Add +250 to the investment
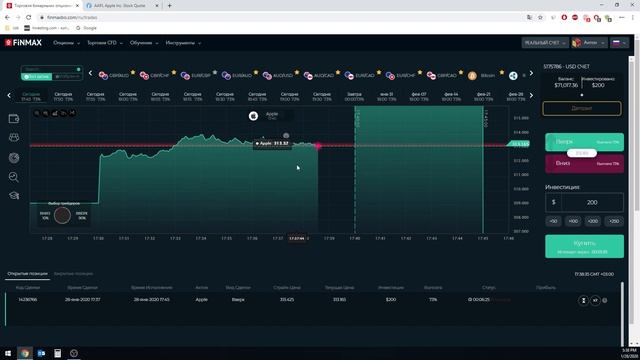 pyautogui.click(x=614, y=221)
